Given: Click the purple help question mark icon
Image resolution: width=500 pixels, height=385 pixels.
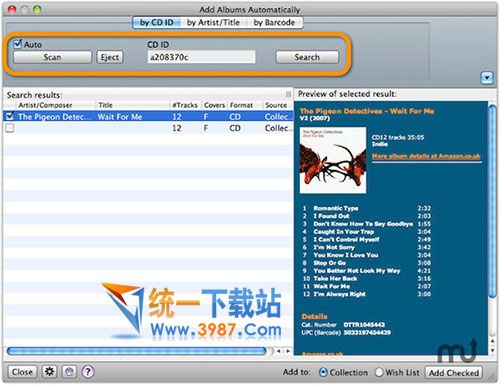Looking at the screenshot, I should [x=88, y=371].
